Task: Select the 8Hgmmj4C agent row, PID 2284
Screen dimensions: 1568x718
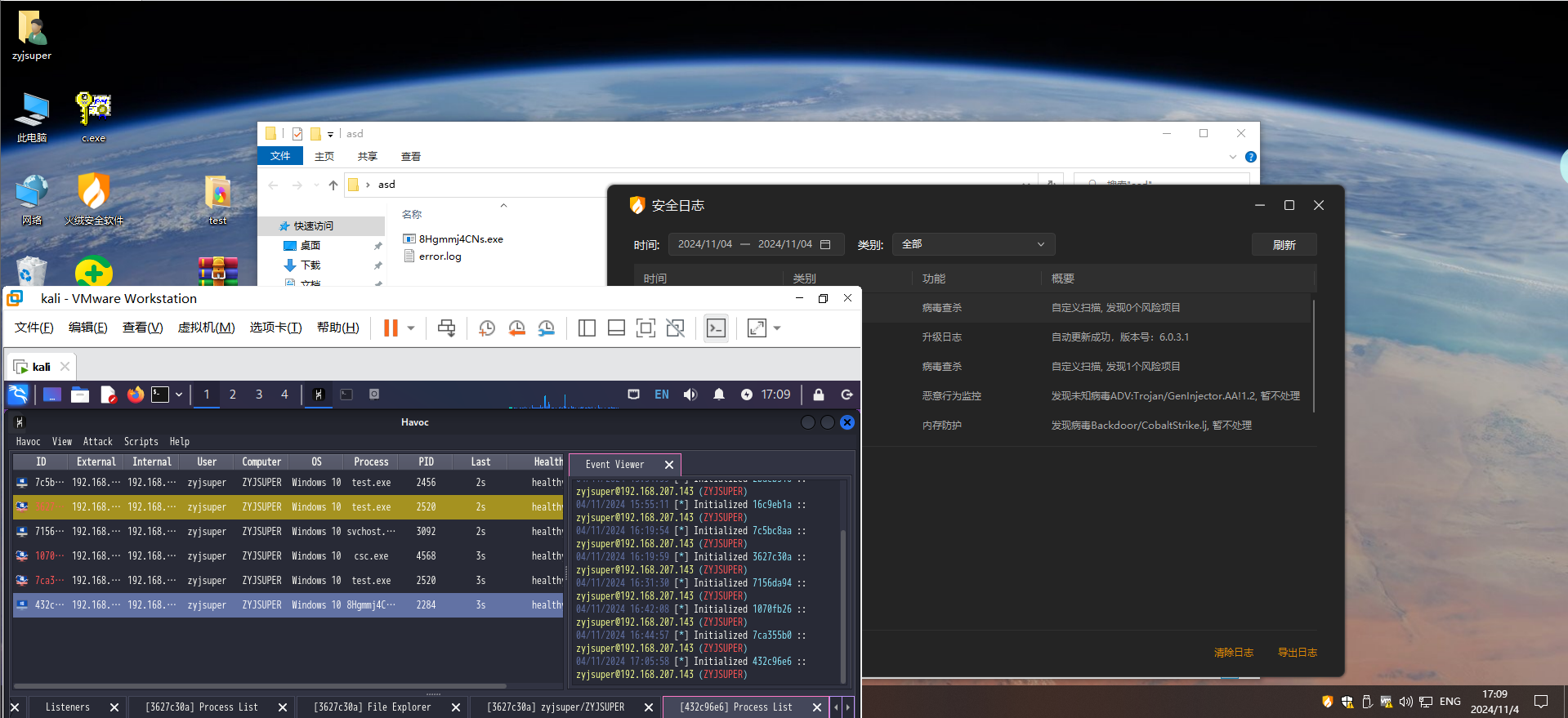Action: pyautogui.click(x=288, y=605)
